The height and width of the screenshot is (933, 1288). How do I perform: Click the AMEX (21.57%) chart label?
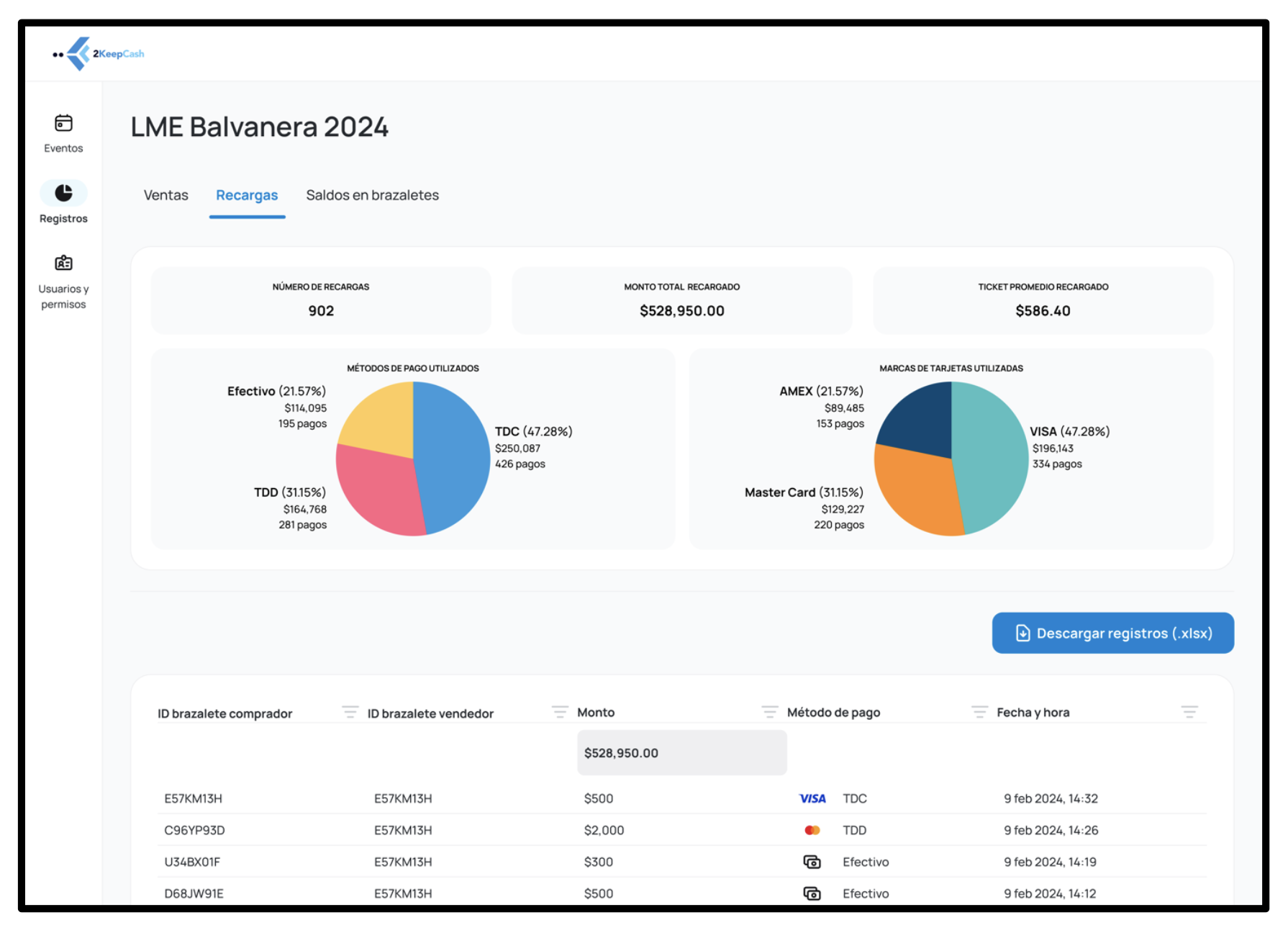(x=822, y=391)
